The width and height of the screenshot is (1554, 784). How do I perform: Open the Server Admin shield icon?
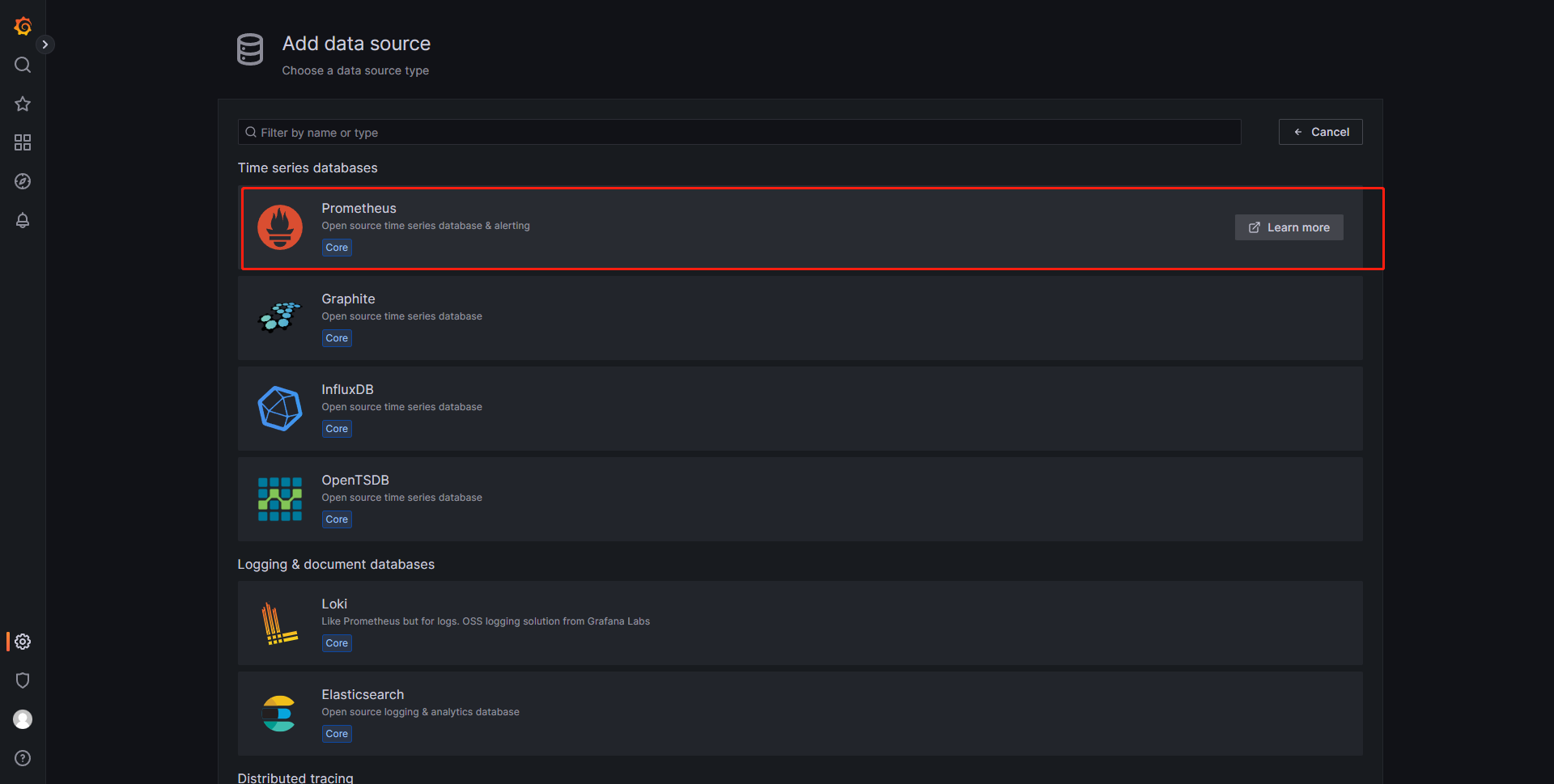coord(23,680)
